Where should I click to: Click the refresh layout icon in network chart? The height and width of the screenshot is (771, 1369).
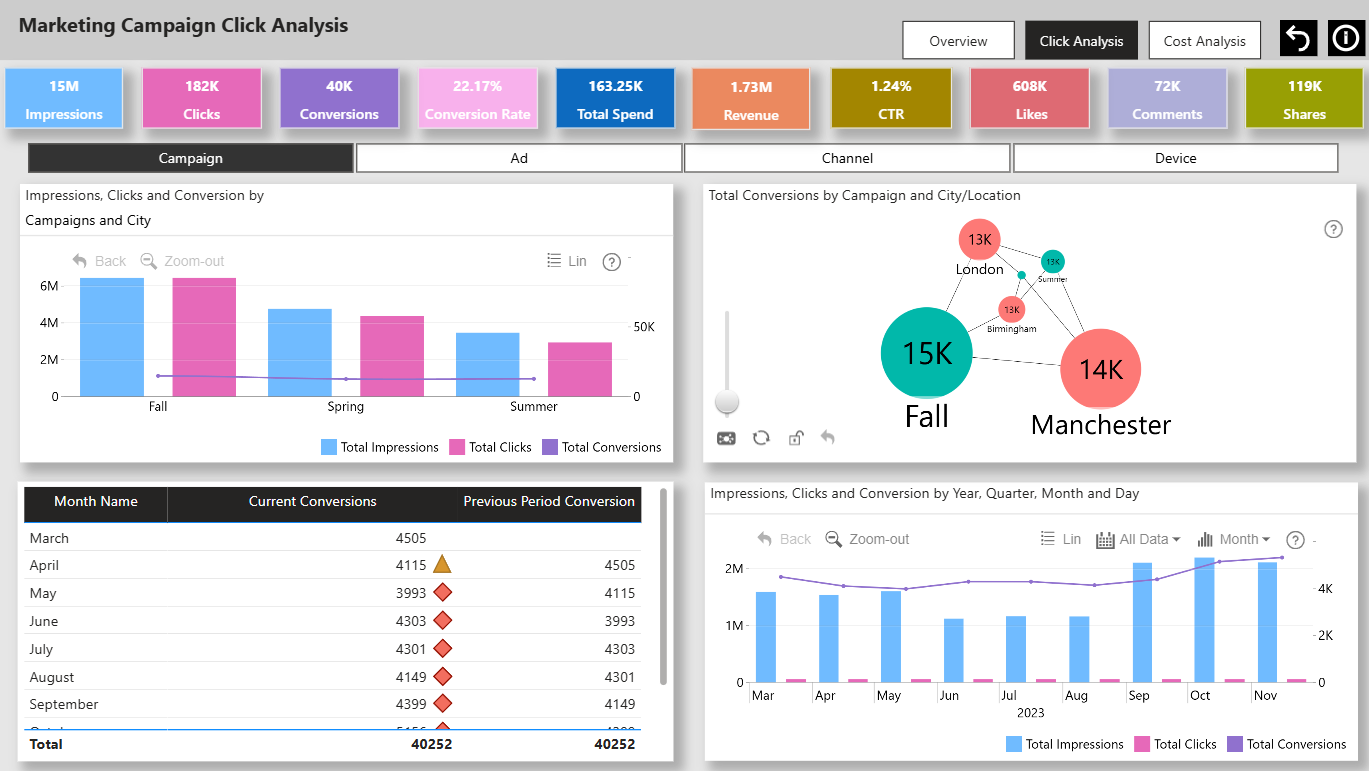pyautogui.click(x=761, y=438)
